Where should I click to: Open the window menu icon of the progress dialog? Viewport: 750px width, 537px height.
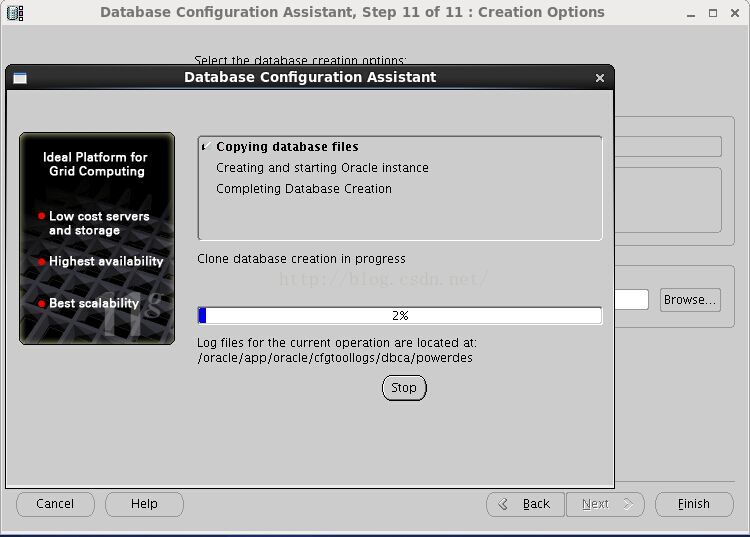click(20, 78)
